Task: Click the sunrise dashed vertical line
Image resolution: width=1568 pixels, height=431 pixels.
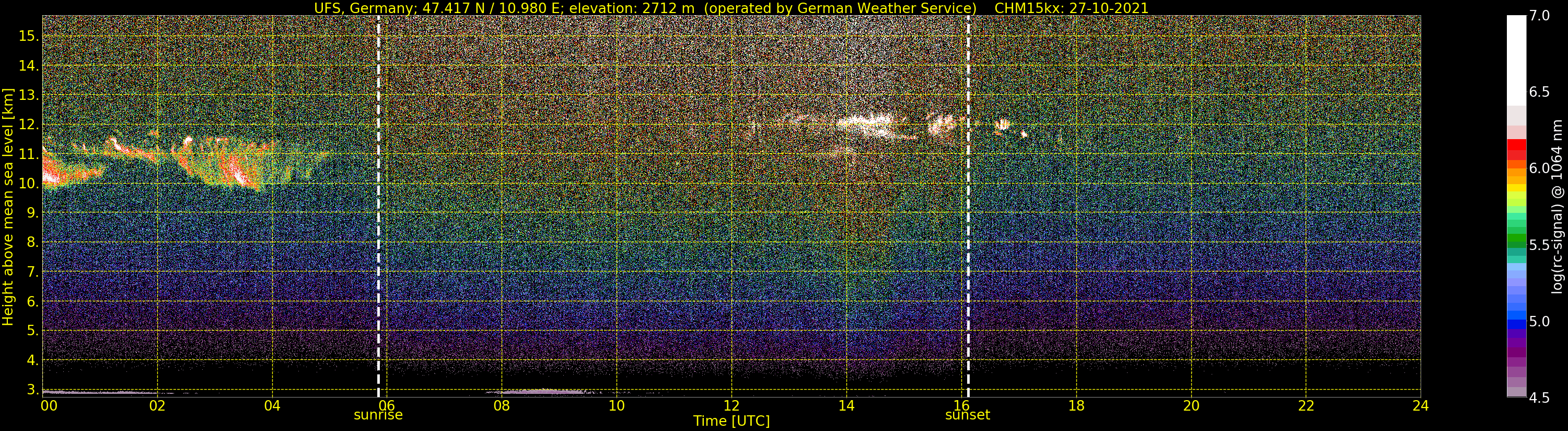Action: tap(379, 206)
